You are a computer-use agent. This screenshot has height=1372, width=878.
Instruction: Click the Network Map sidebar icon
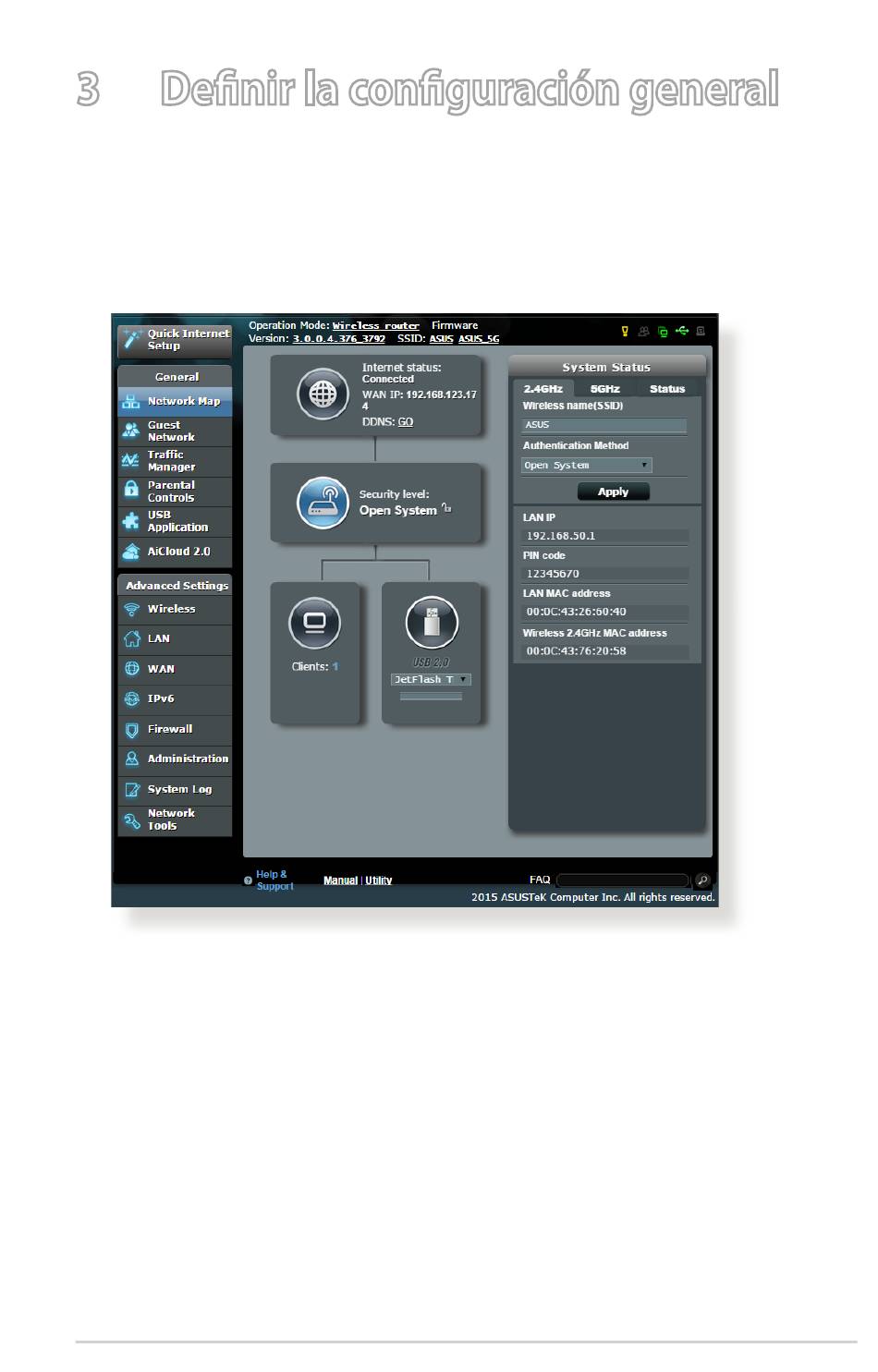pos(131,402)
